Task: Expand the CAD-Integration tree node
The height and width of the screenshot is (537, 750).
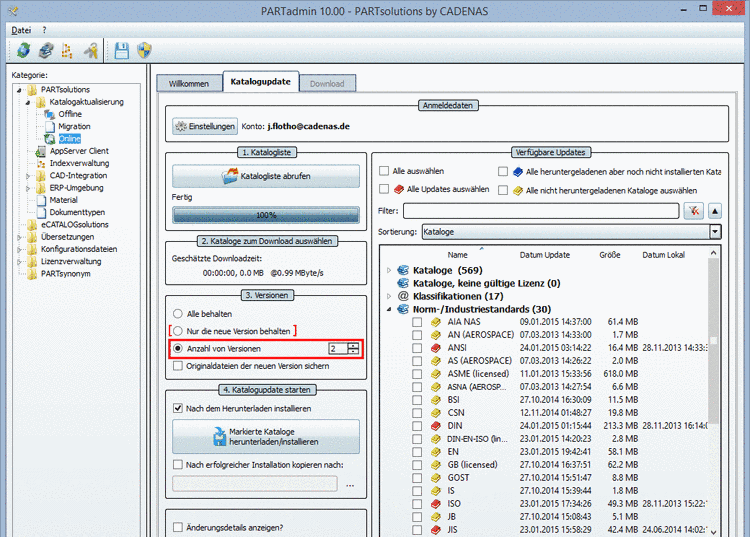Action: 28,176
